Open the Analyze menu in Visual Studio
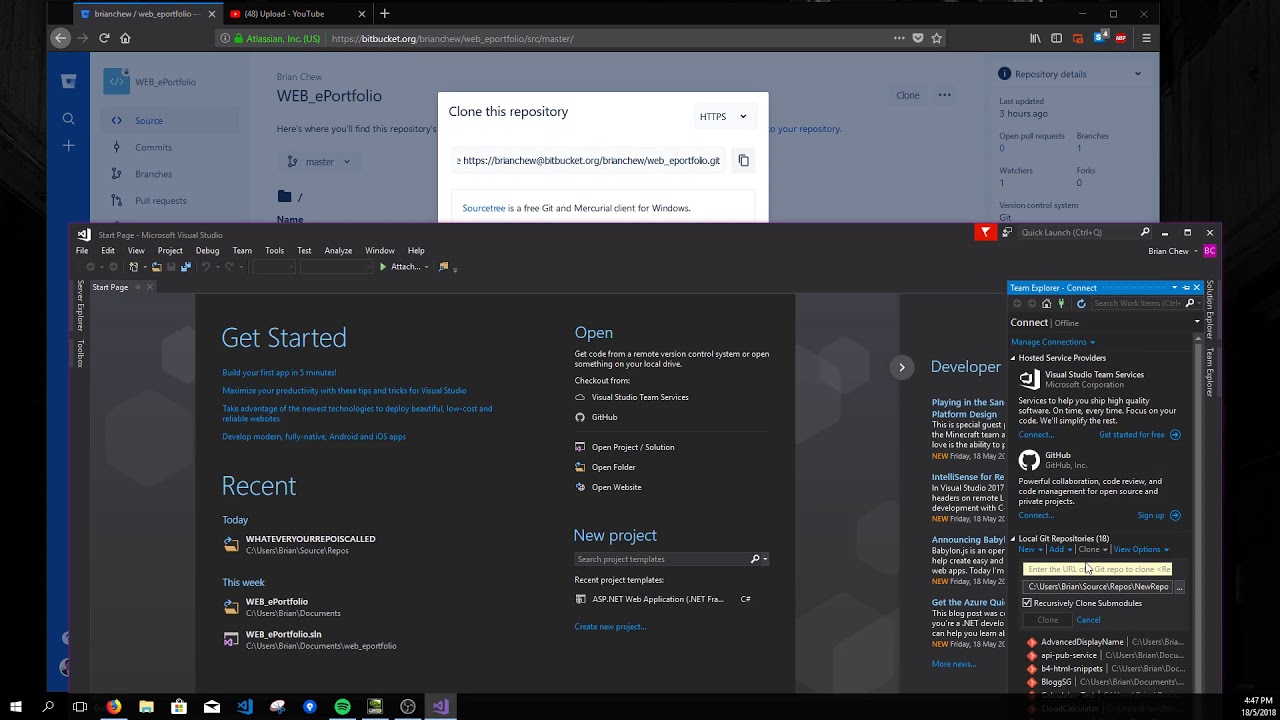This screenshot has height=720, width=1280. (338, 251)
